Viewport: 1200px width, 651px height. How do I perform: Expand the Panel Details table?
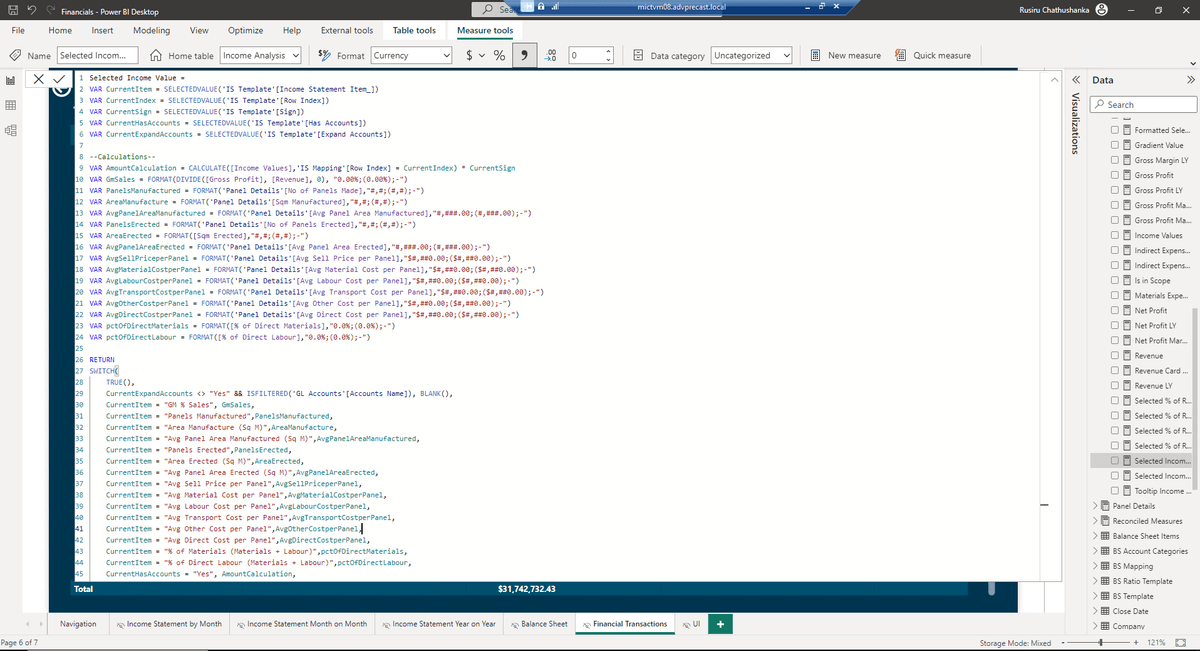click(x=1095, y=506)
